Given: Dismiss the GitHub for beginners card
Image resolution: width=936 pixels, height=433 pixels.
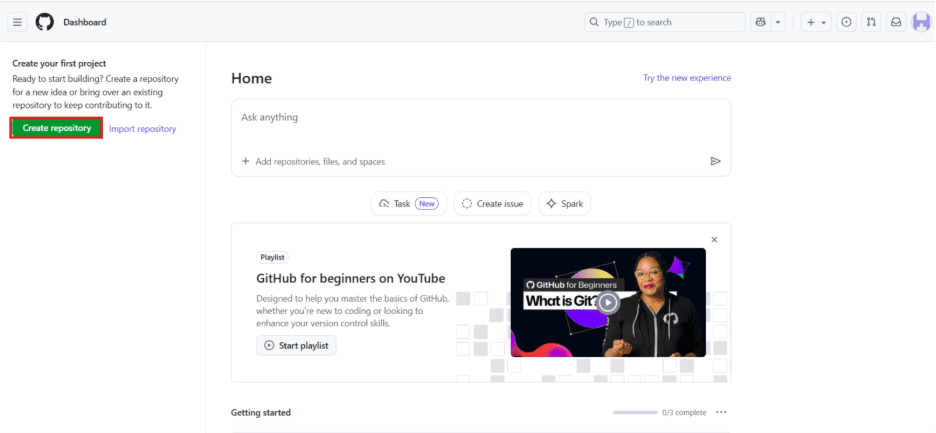Looking at the screenshot, I should (x=715, y=239).
